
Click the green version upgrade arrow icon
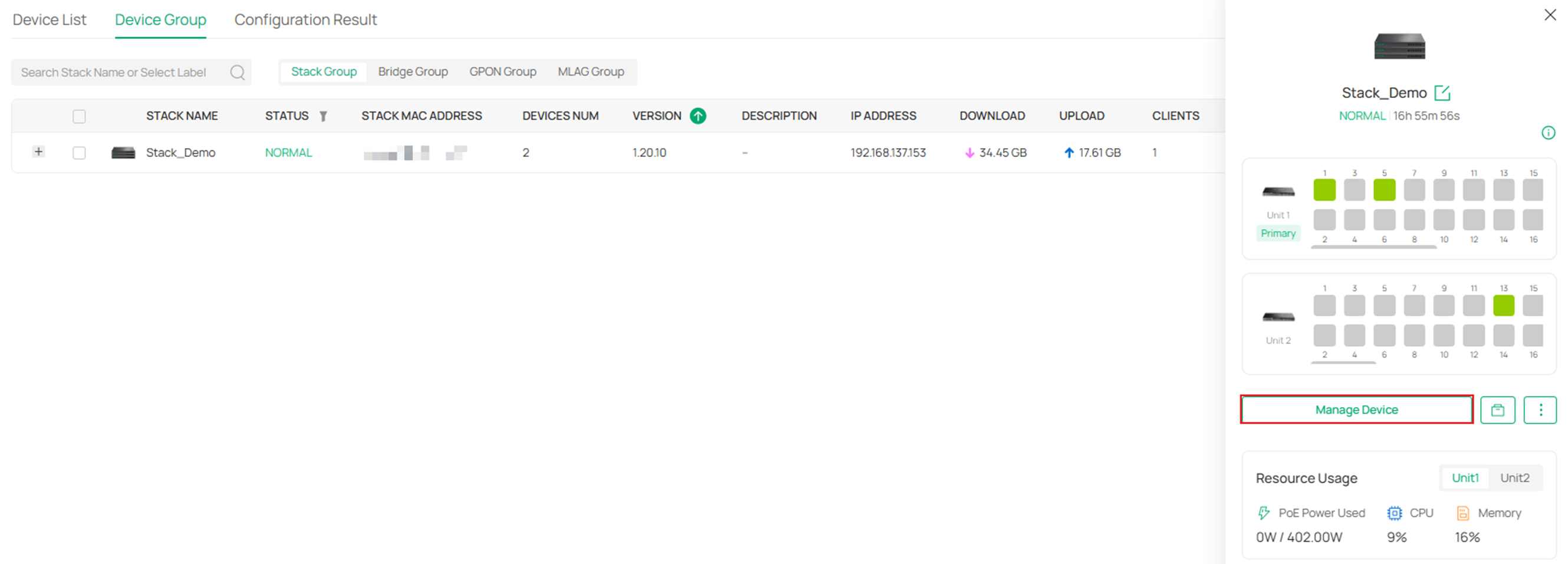(698, 116)
